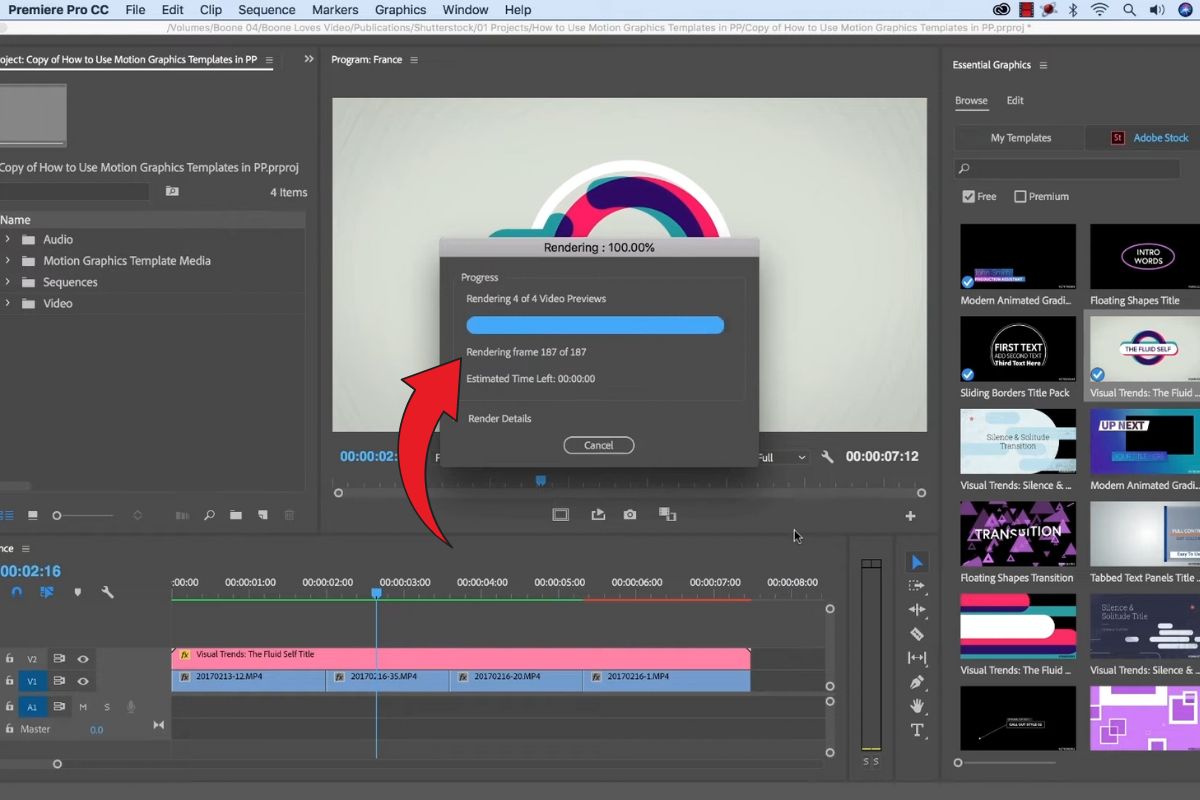
Task: Click Essential Graphics thumbnail size slider handle
Action: click(x=958, y=763)
